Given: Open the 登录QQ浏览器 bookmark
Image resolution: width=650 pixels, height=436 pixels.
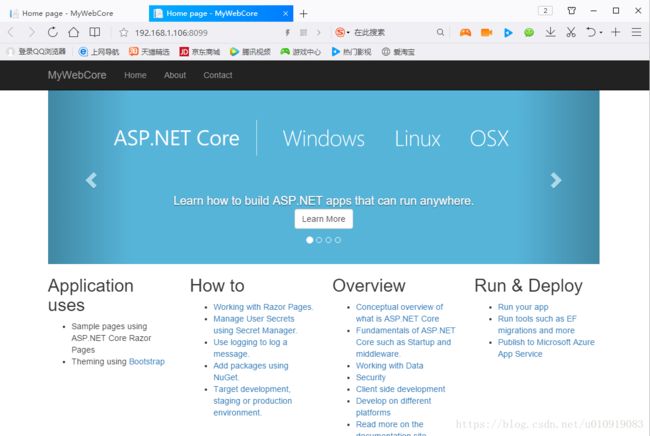Looking at the screenshot, I should point(37,51).
